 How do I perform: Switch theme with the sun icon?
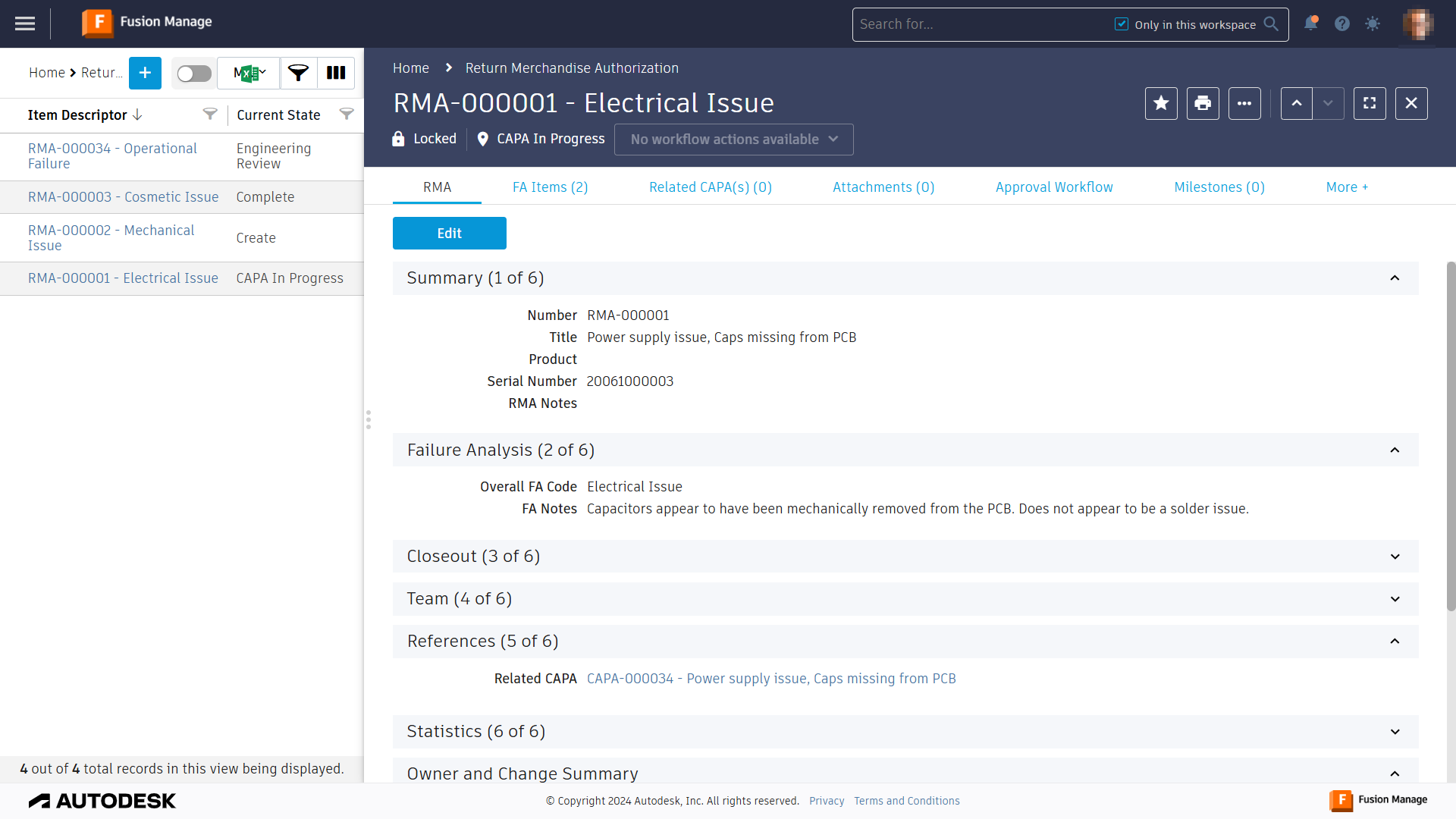(x=1373, y=24)
